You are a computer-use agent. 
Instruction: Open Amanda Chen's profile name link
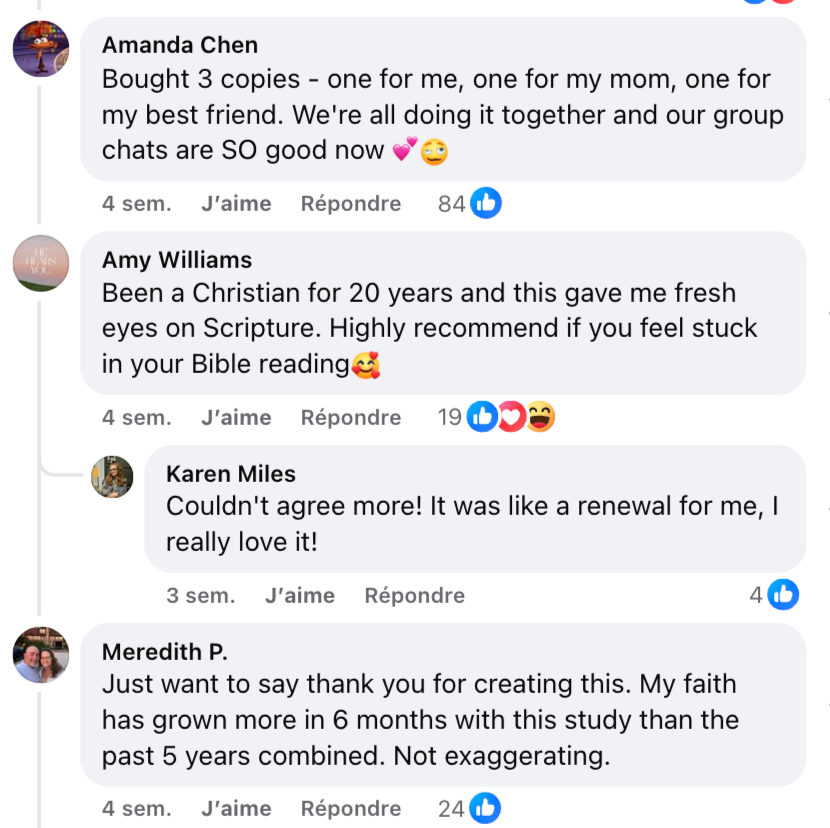pyautogui.click(x=180, y=45)
